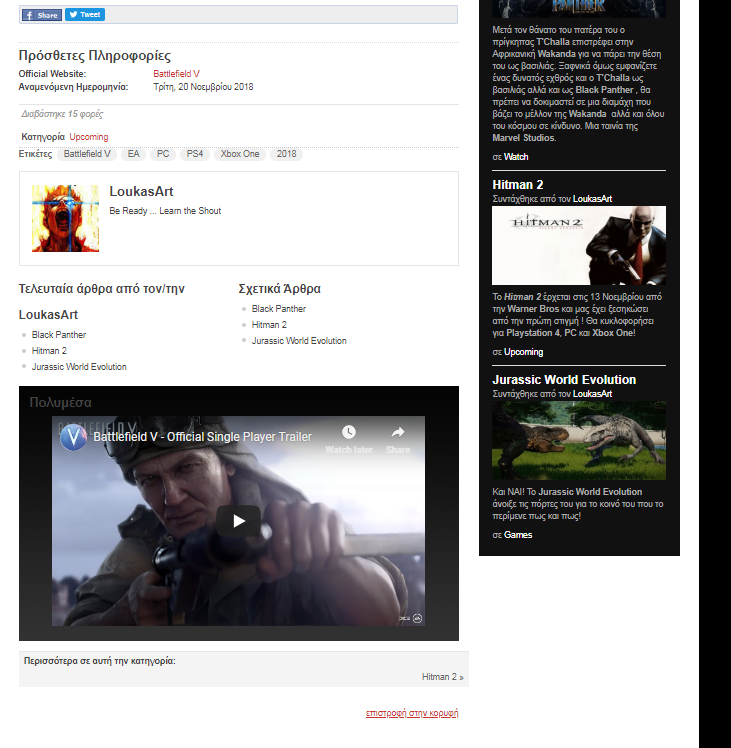The image size is (731, 748).
Task: Select the Battlefield V tag
Action: point(87,154)
